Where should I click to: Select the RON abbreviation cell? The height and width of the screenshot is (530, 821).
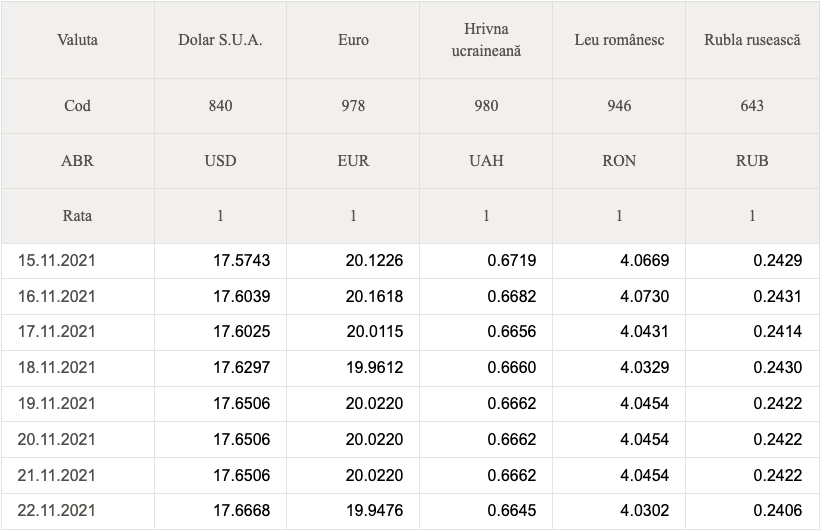(x=619, y=161)
